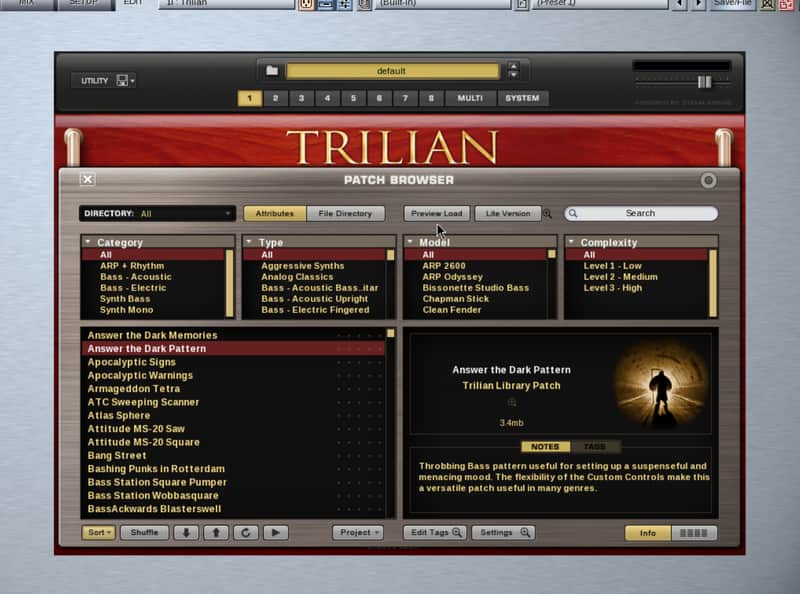Open the Directory dropdown

[157, 213]
